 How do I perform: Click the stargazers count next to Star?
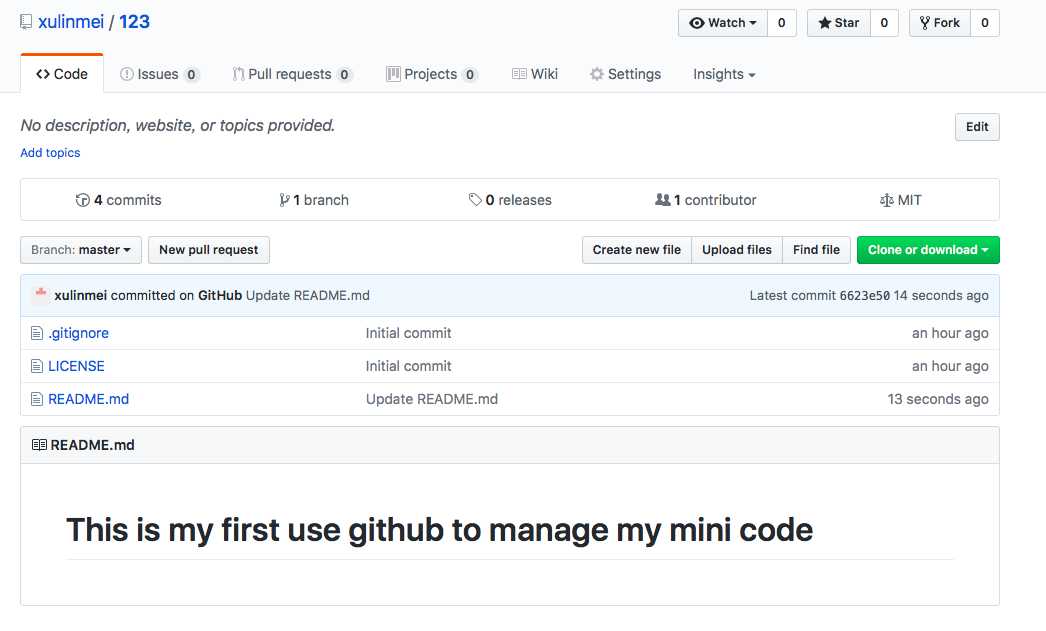pyautogui.click(x=884, y=23)
